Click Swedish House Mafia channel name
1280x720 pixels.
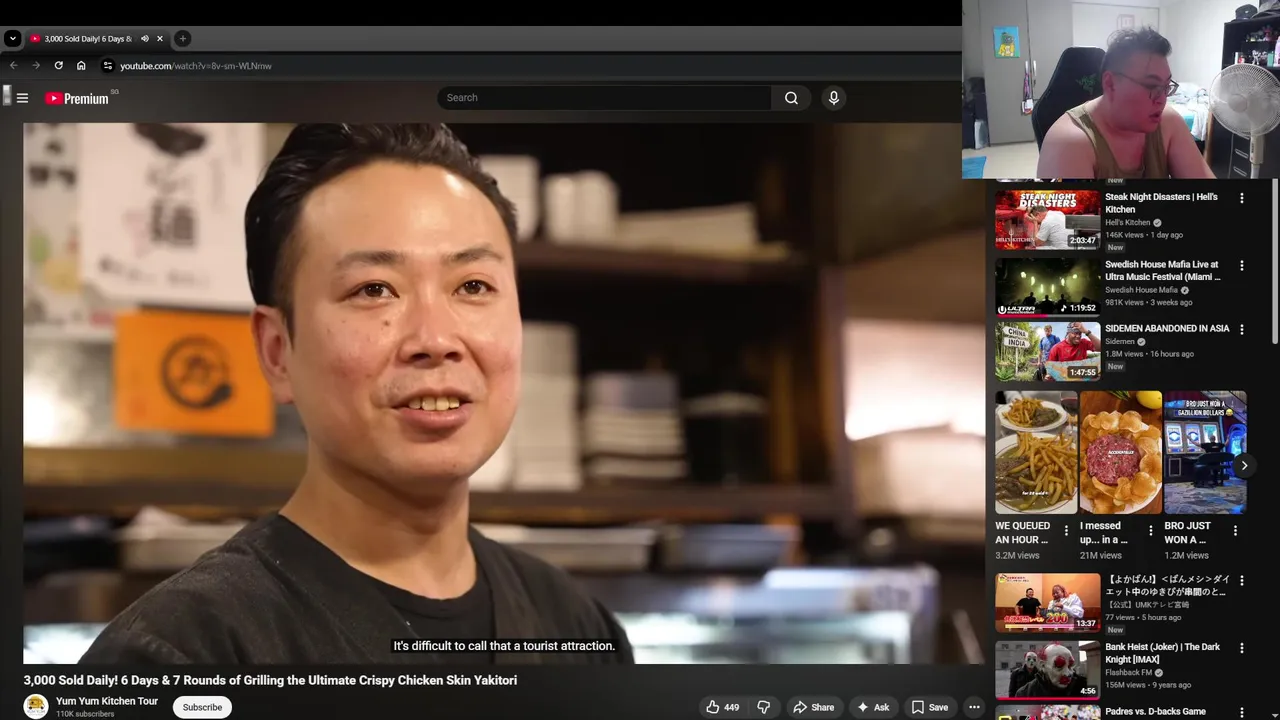[x=1141, y=290]
